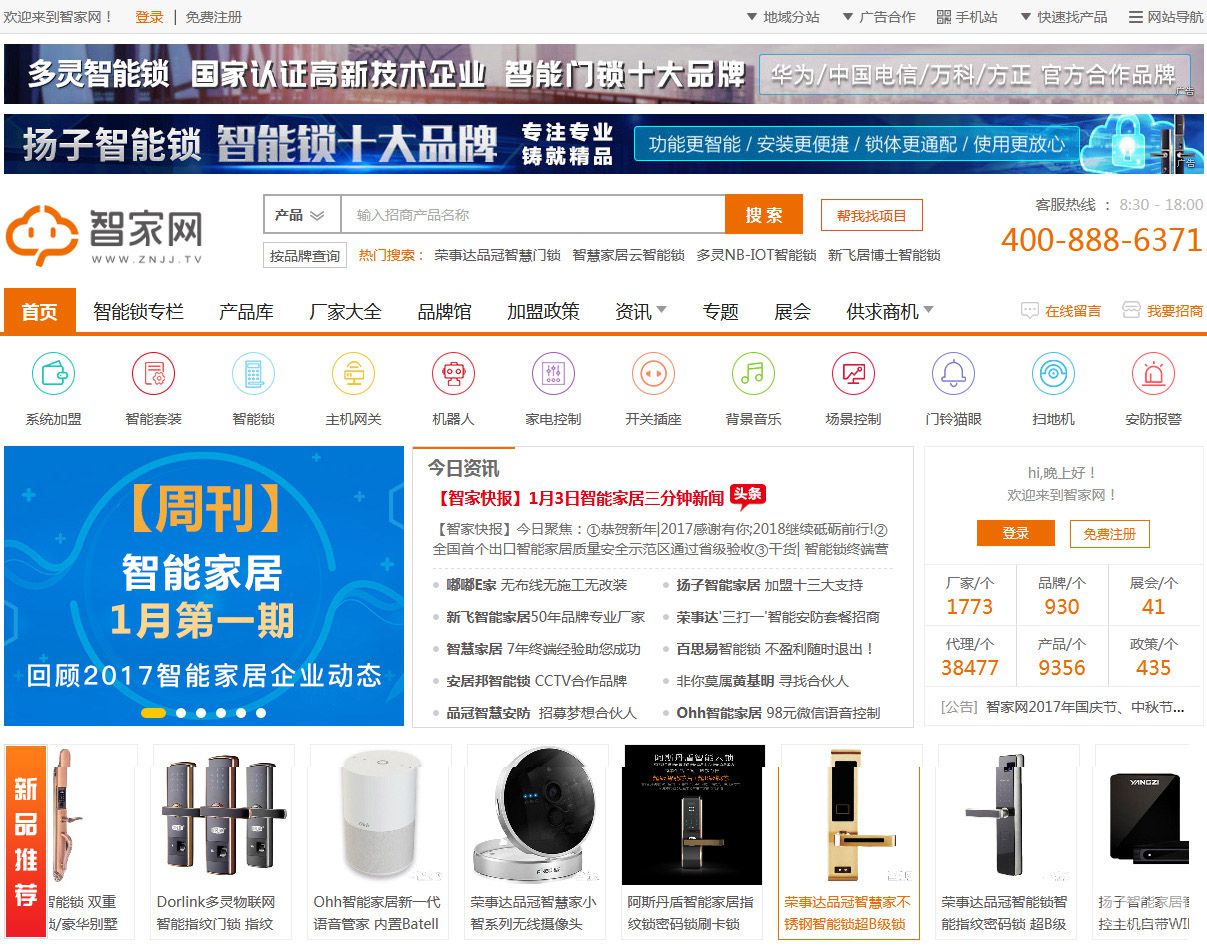Expand the 地域分站 dropdown
The image size is (1207, 948).
coord(783,17)
